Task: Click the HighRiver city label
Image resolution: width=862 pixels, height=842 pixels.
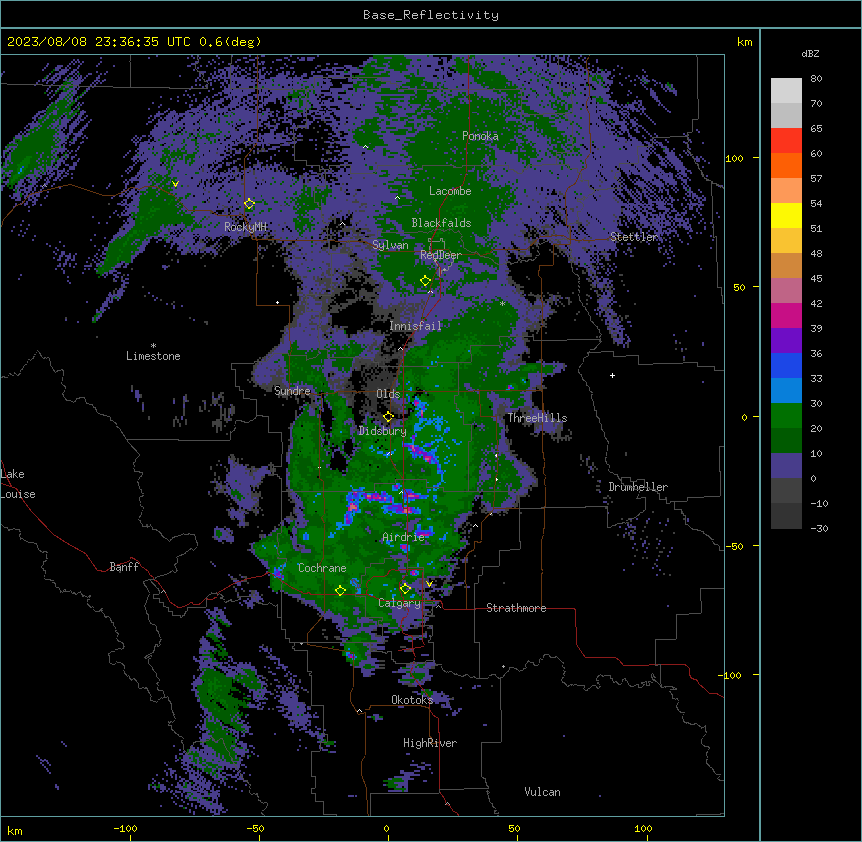Action: (430, 743)
